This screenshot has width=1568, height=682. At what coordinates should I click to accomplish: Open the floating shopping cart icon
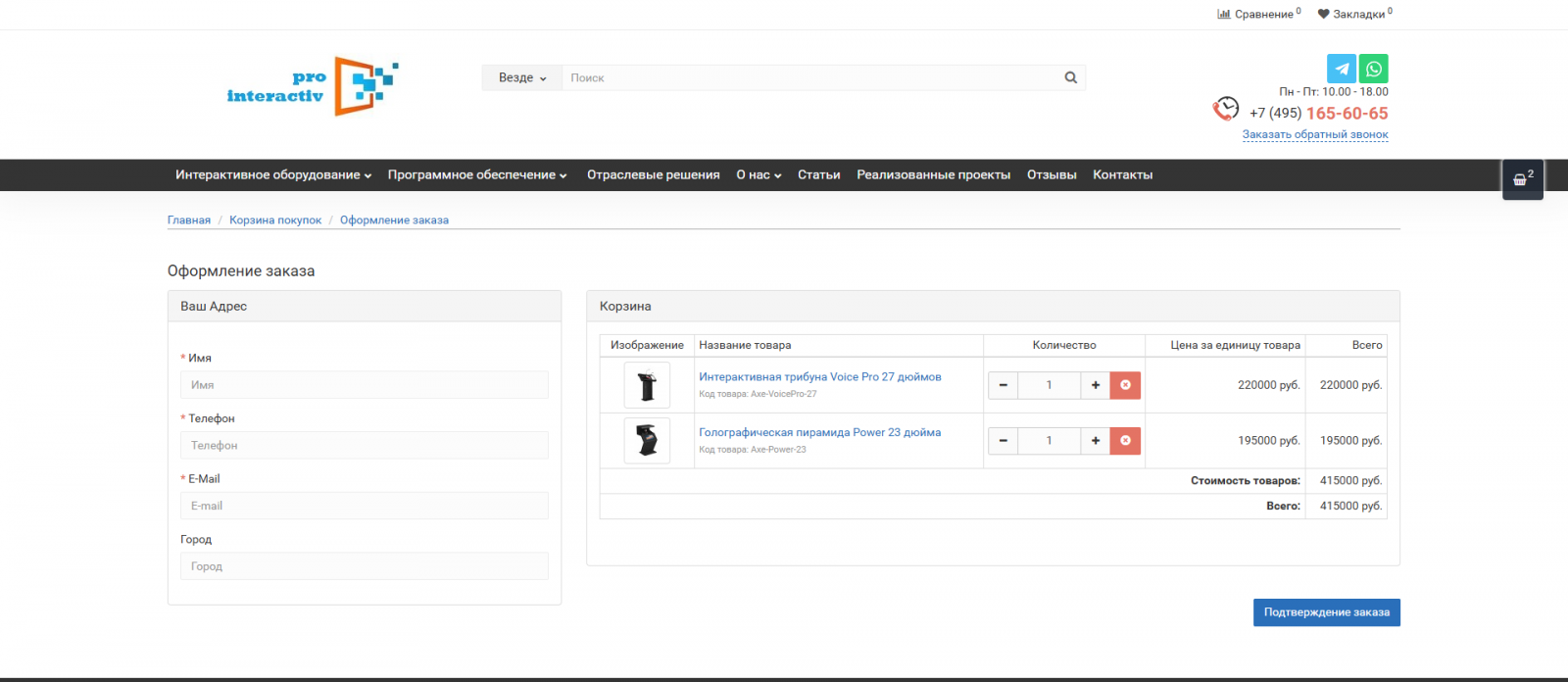(x=1522, y=179)
